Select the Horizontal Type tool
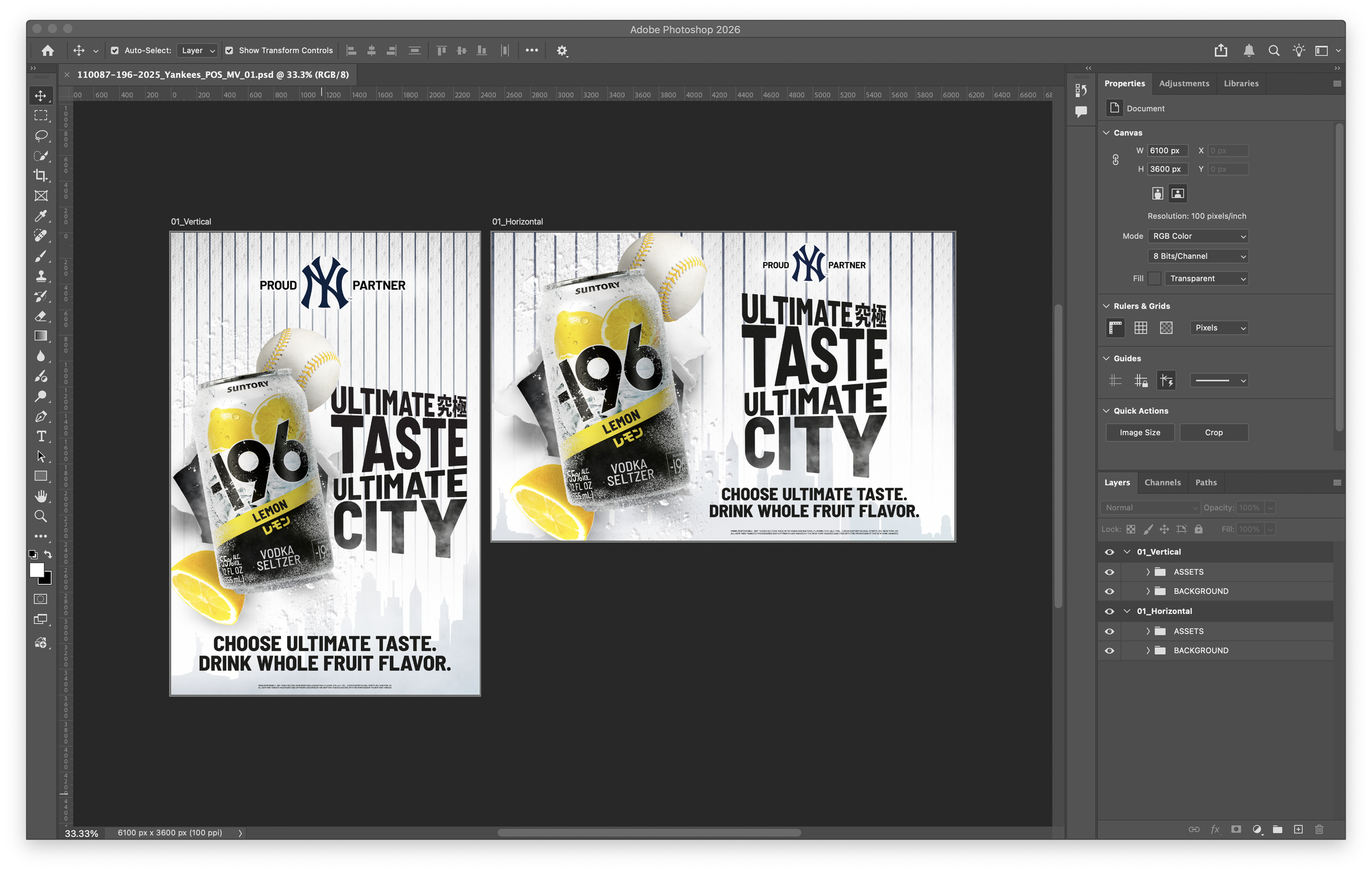The image size is (1372, 872). click(41, 436)
